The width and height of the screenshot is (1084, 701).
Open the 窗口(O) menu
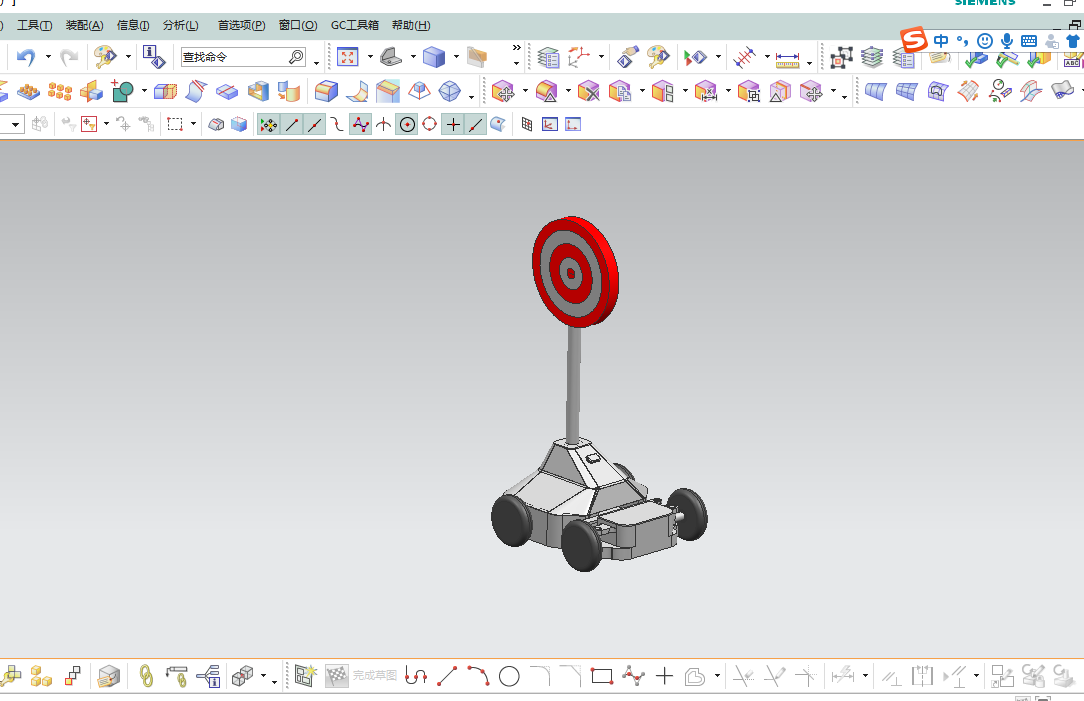298,26
